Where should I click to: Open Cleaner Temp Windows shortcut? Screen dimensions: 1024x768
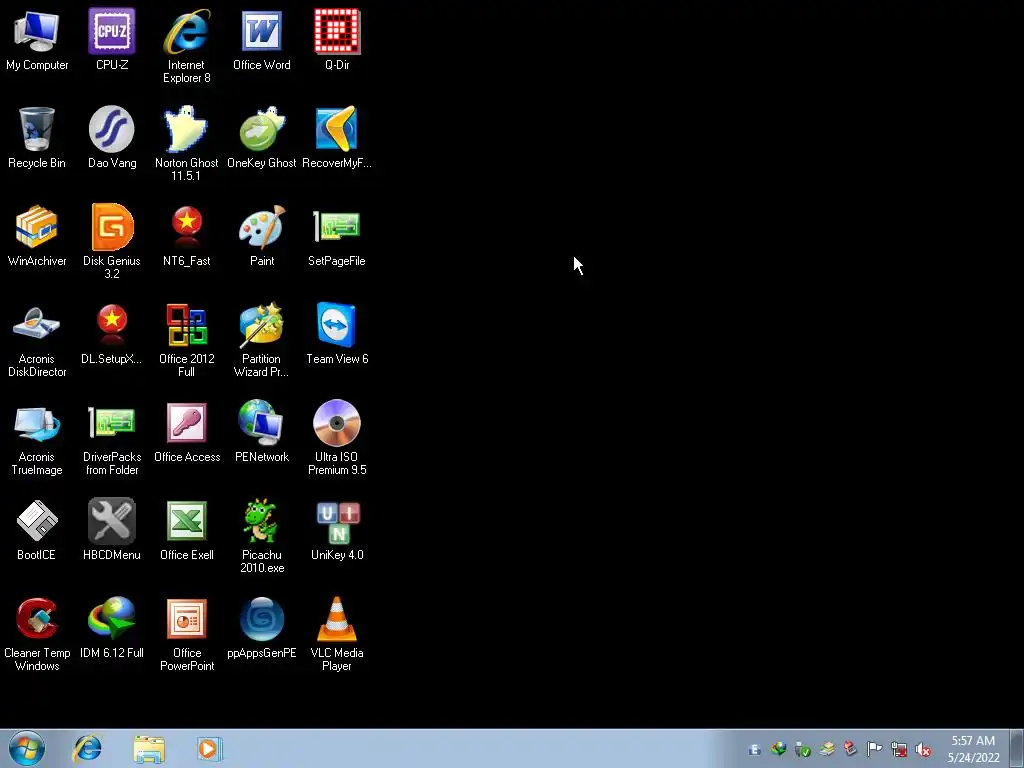pos(37,633)
